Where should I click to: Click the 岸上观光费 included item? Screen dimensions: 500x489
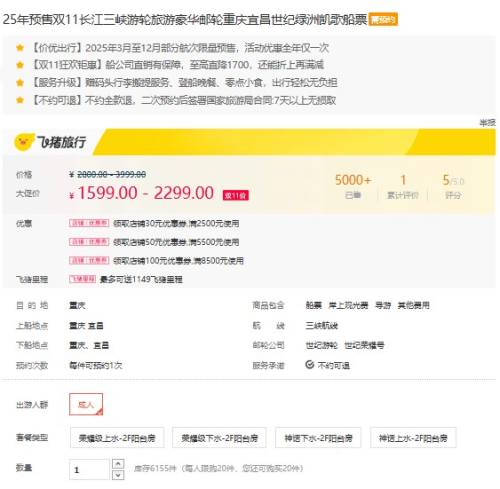tap(348, 305)
